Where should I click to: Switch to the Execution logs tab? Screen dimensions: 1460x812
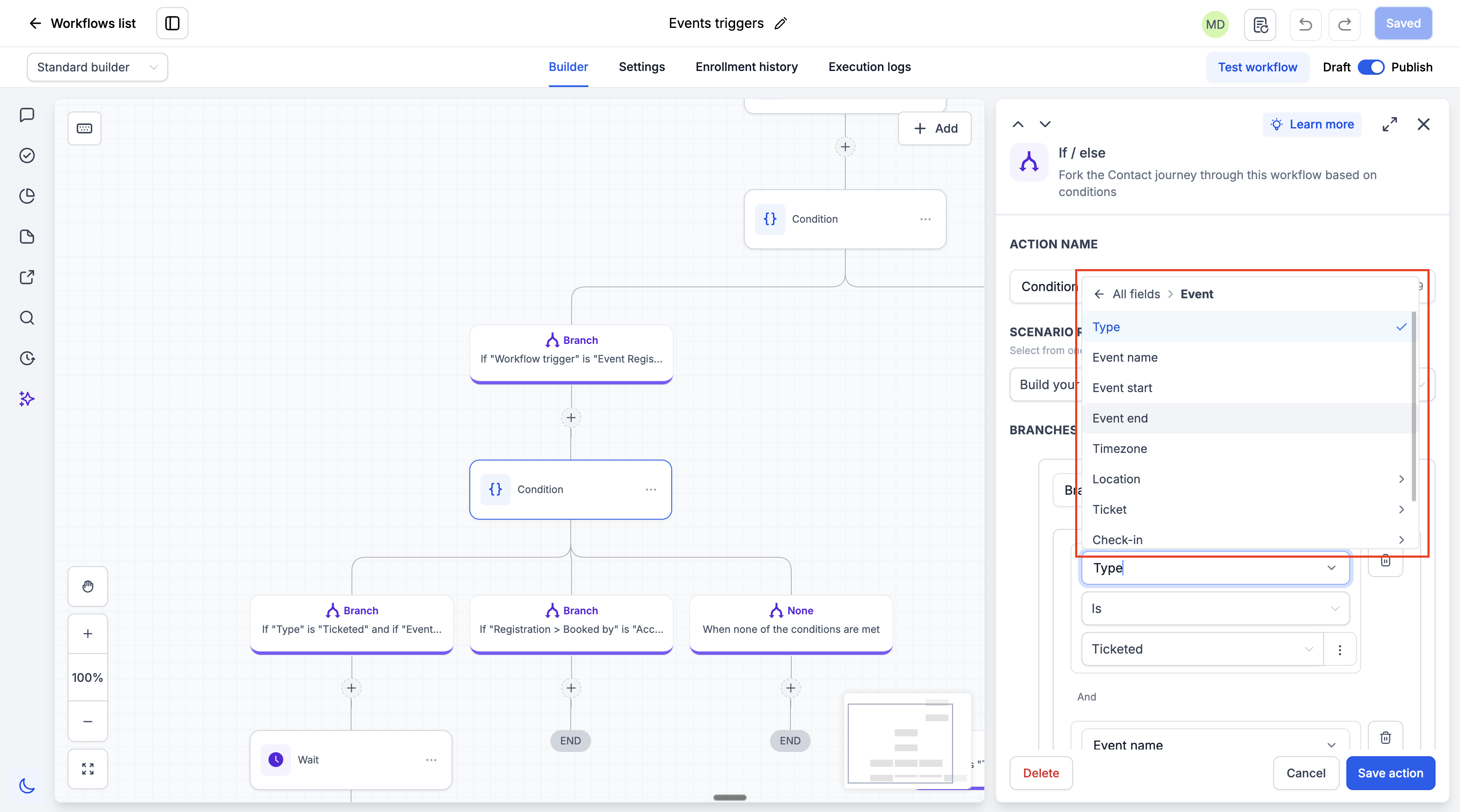click(x=869, y=67)
